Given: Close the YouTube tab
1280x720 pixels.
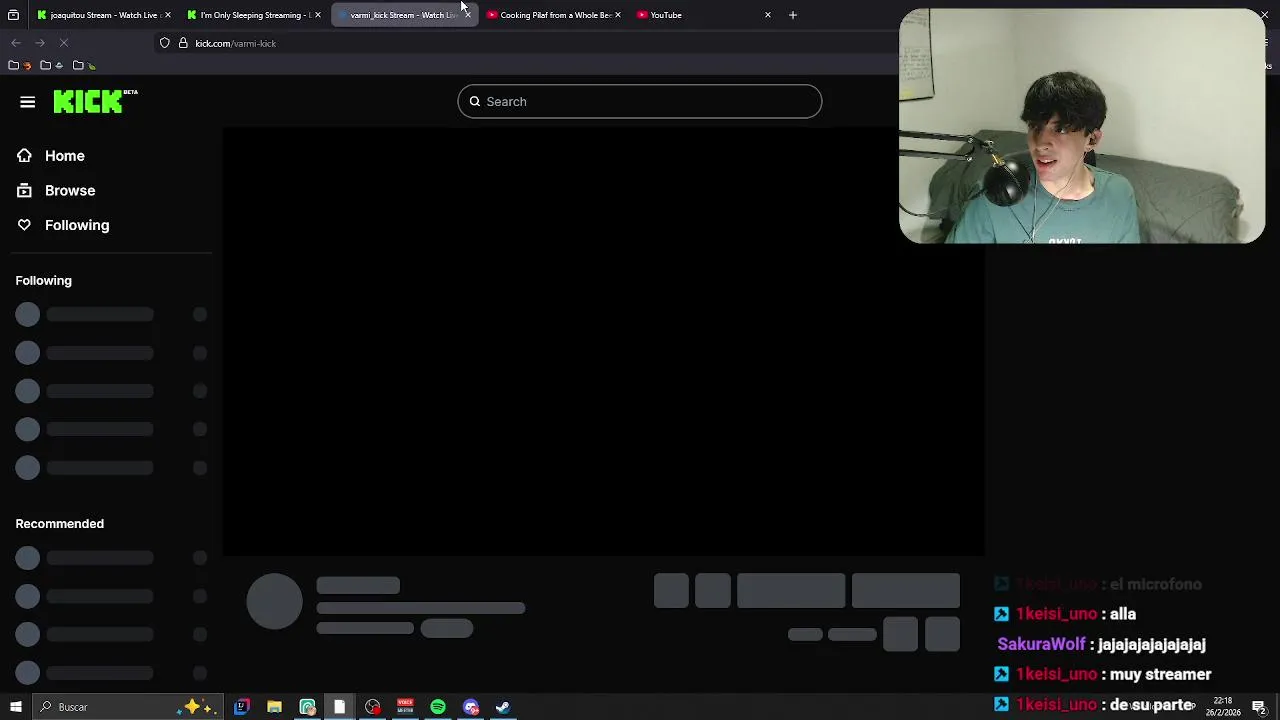Looking at the screenshot, I should 768,15.
